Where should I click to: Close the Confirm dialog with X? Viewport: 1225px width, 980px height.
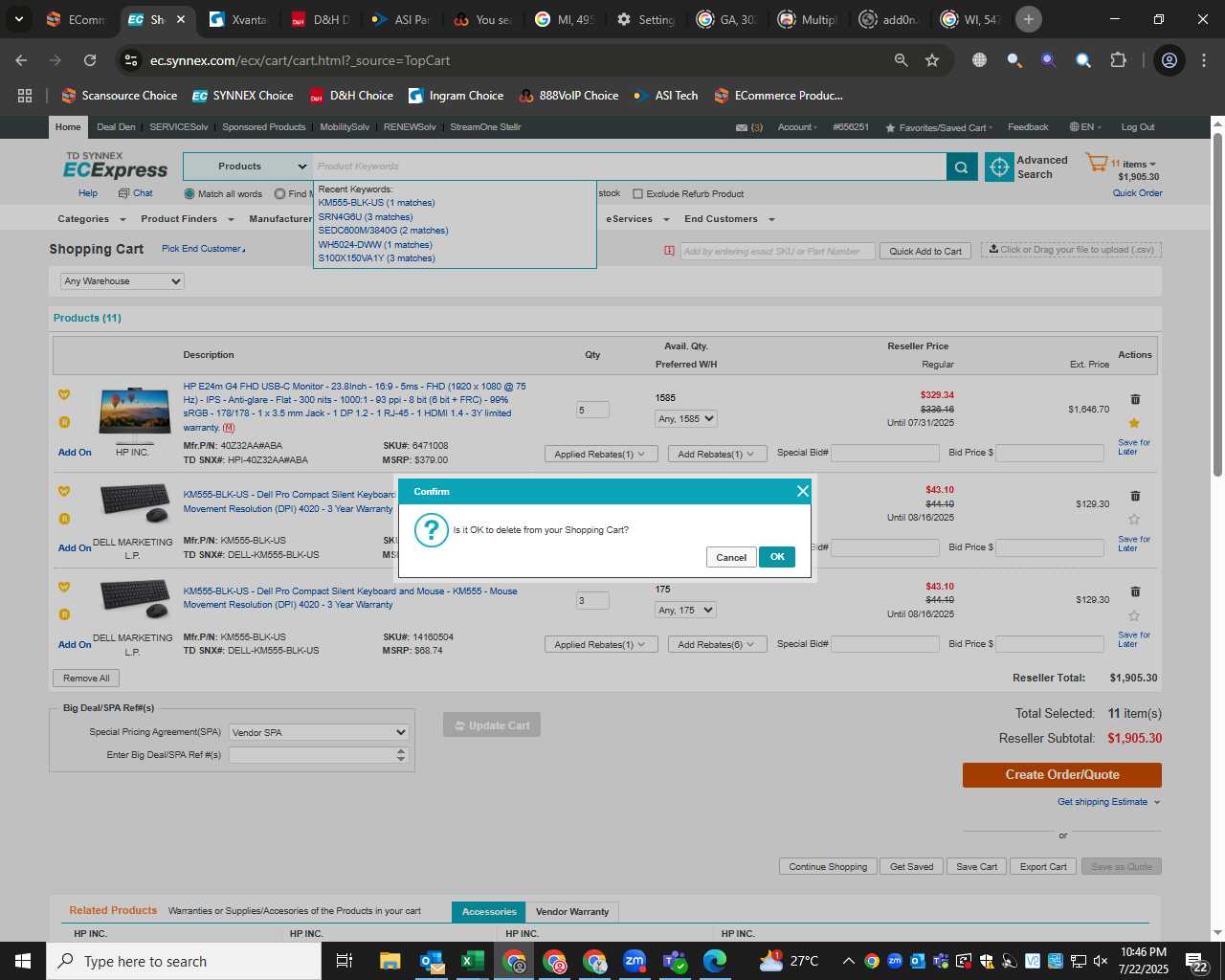[803, 491]
